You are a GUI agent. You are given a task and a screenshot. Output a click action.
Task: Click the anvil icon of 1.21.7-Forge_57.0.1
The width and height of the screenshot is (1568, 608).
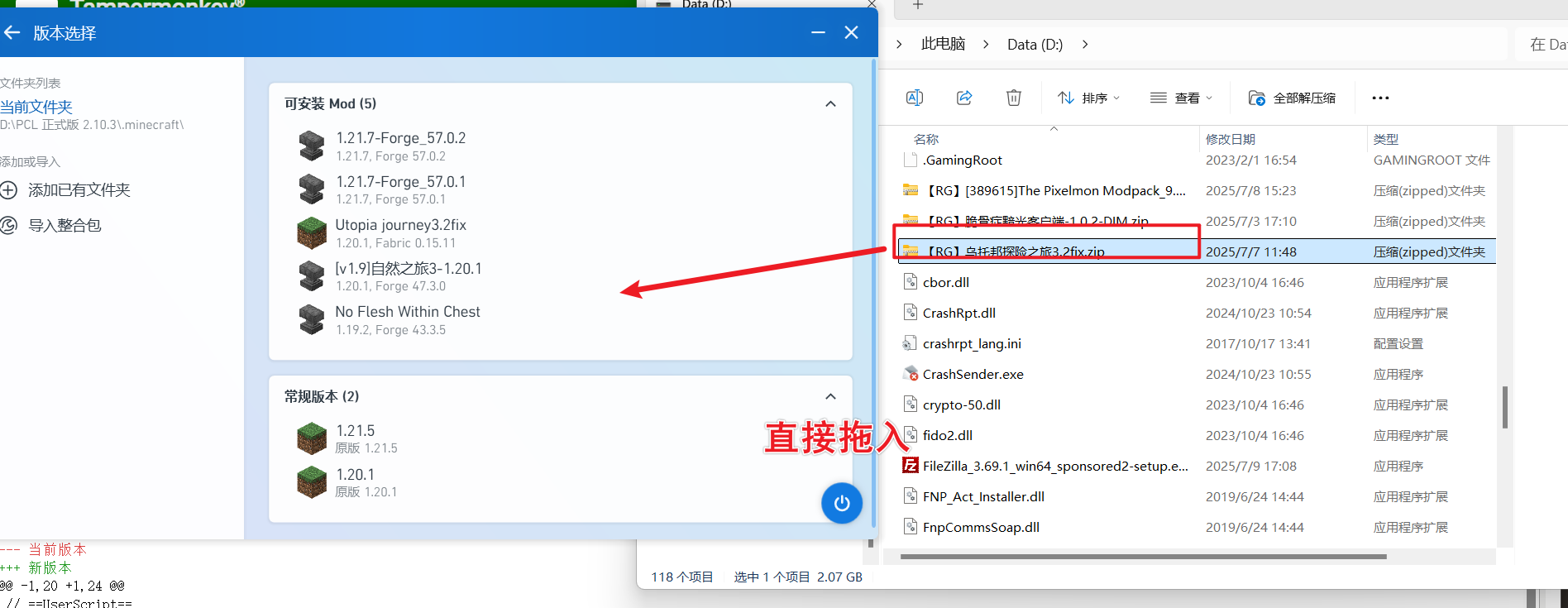click(312, 189)
